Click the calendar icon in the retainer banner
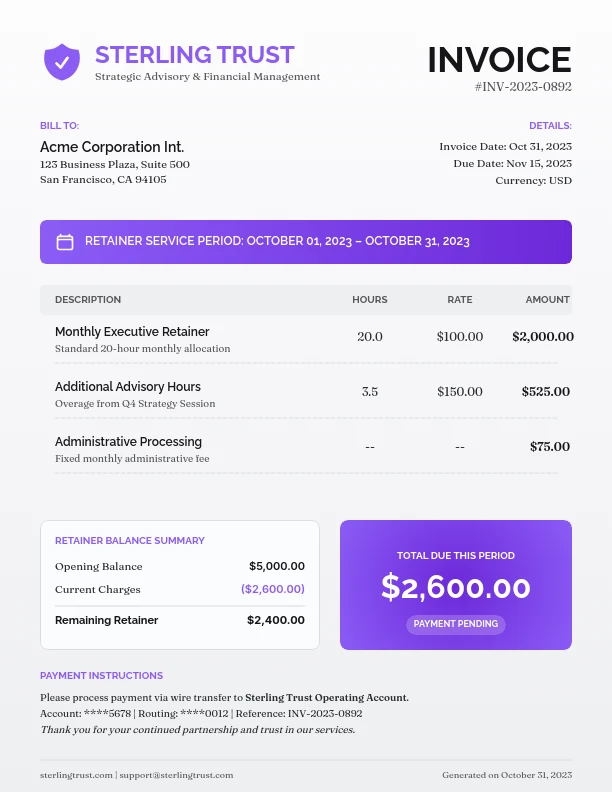Screen dimensions: 612x792 coord(65,242)
